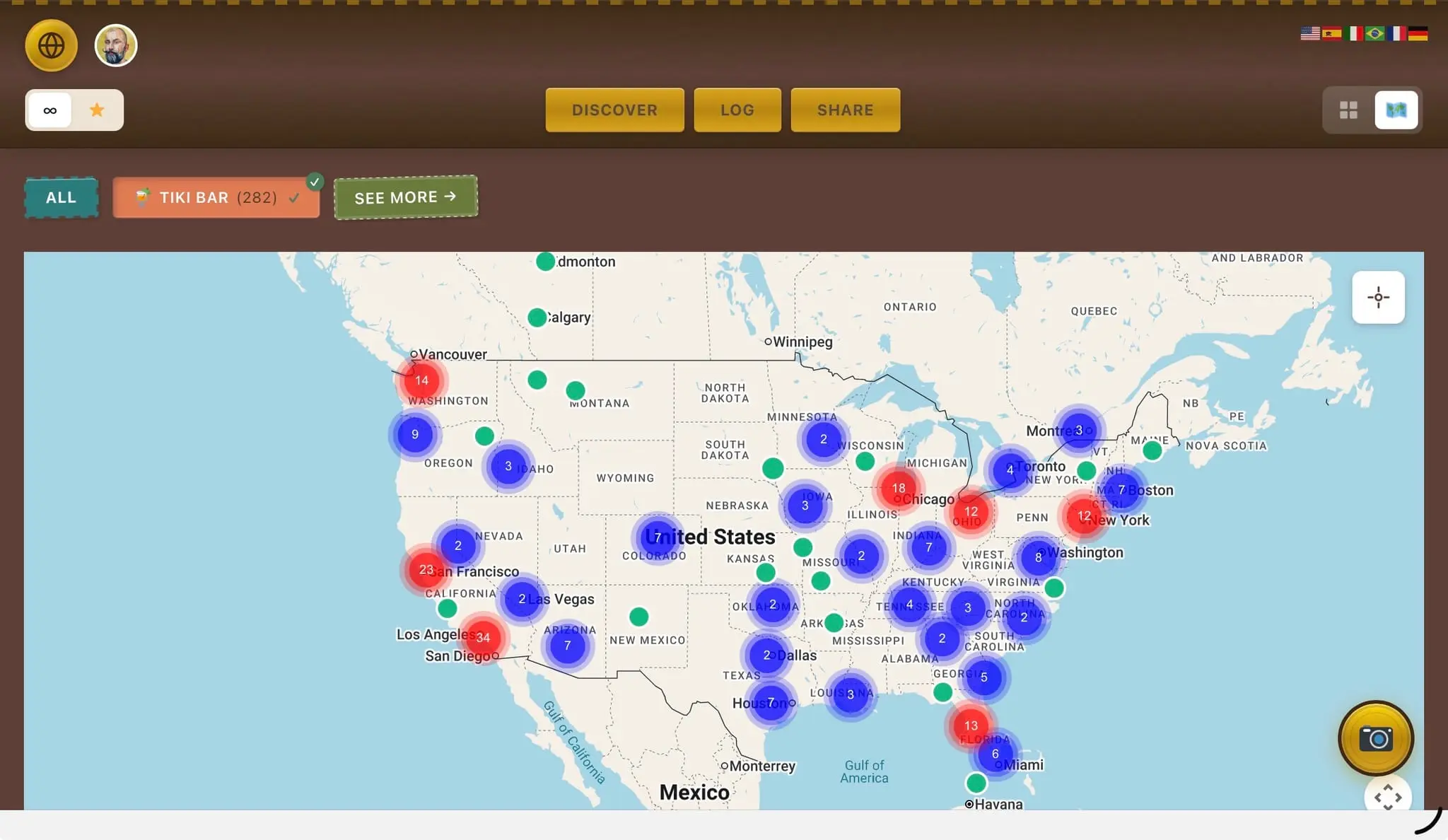
Task: Select the French flag language
Action: pyautogui.click(x=1396, y=33)
